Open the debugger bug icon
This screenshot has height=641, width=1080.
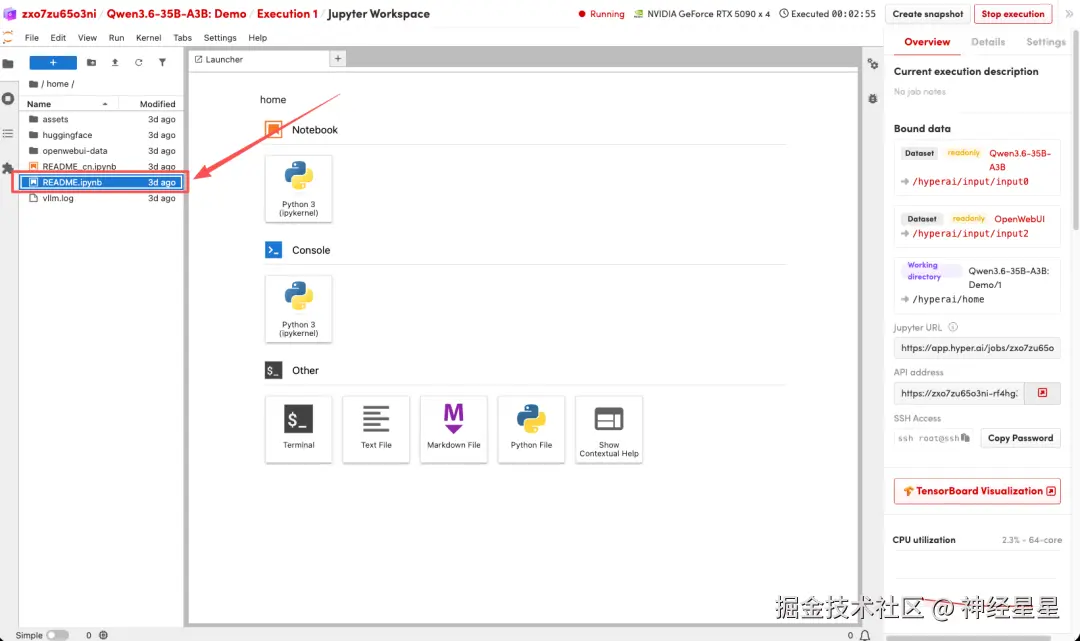point(873,98)
